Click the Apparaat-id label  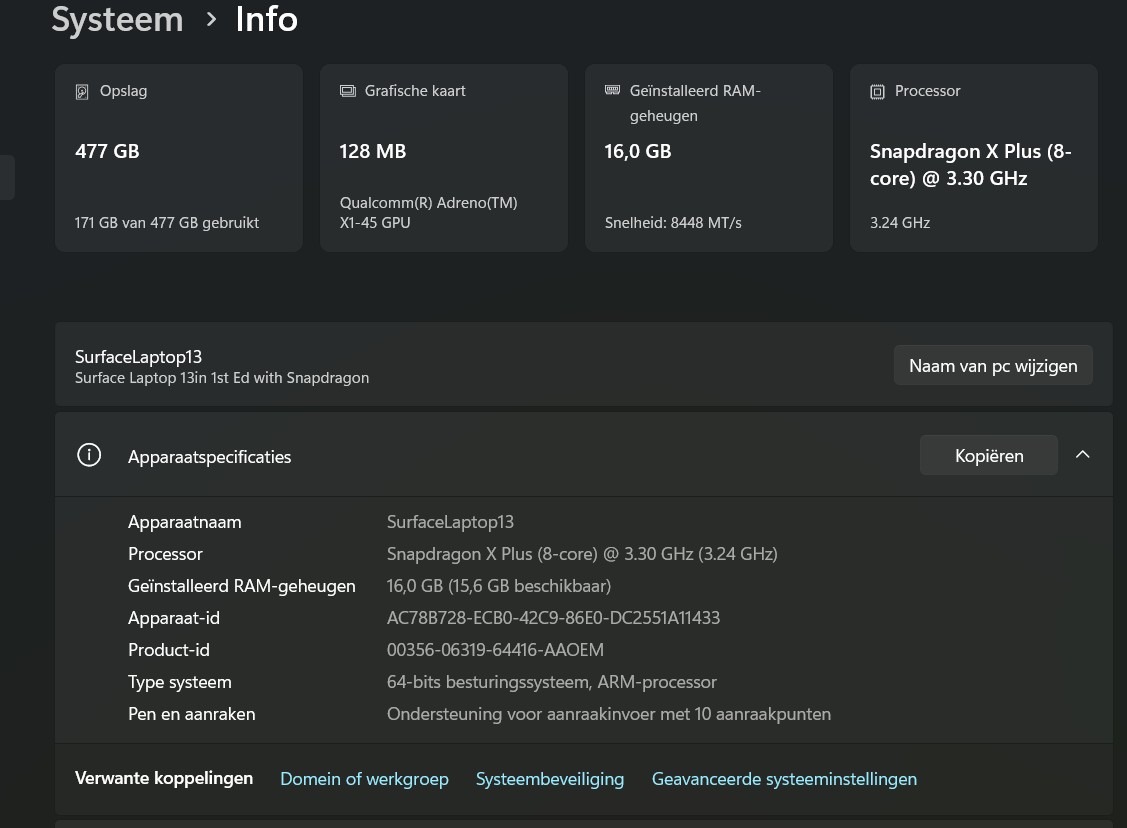(x=174, y=618)
